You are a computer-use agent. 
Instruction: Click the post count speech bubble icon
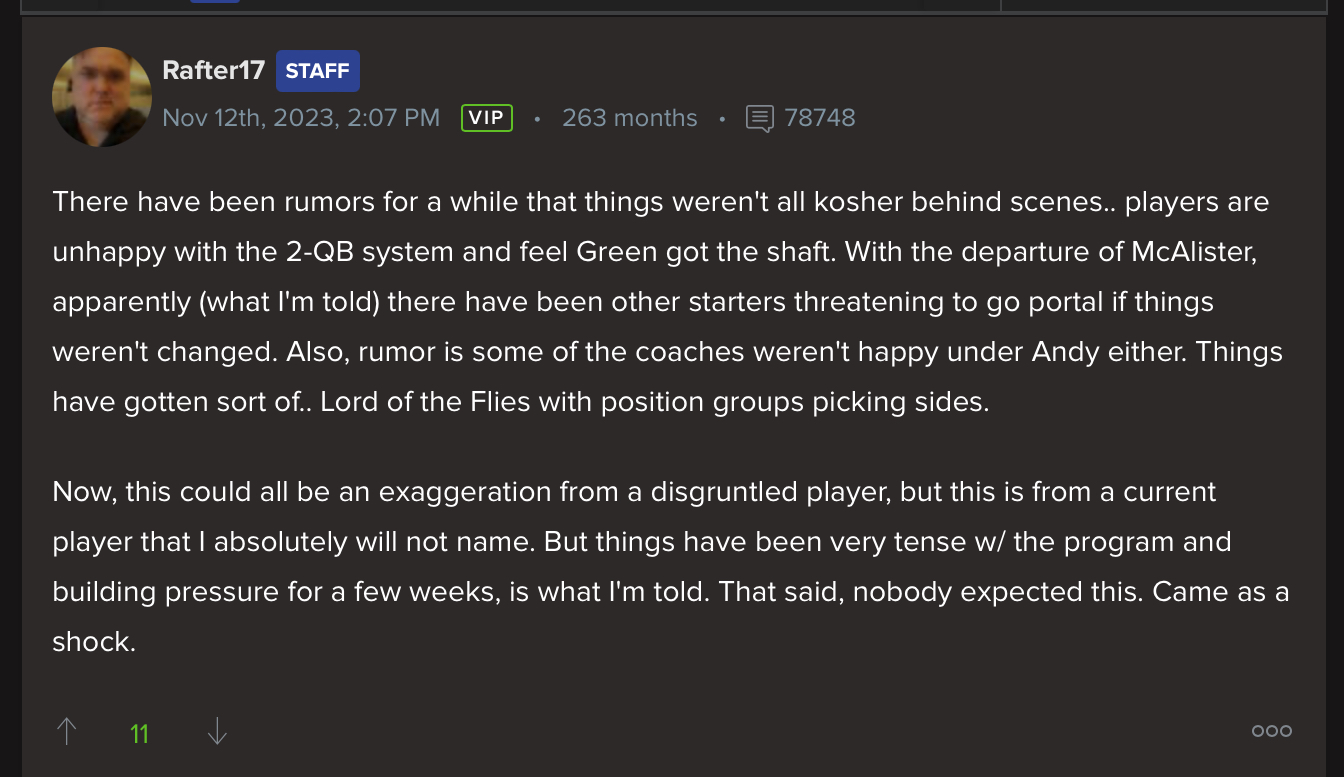[x=760, y=119]
